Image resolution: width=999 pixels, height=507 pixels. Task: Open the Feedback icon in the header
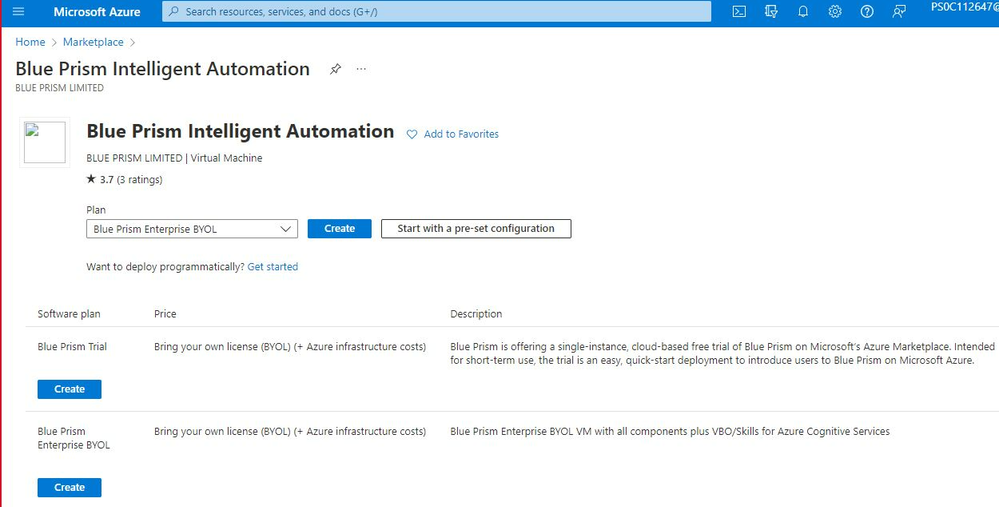899,11
